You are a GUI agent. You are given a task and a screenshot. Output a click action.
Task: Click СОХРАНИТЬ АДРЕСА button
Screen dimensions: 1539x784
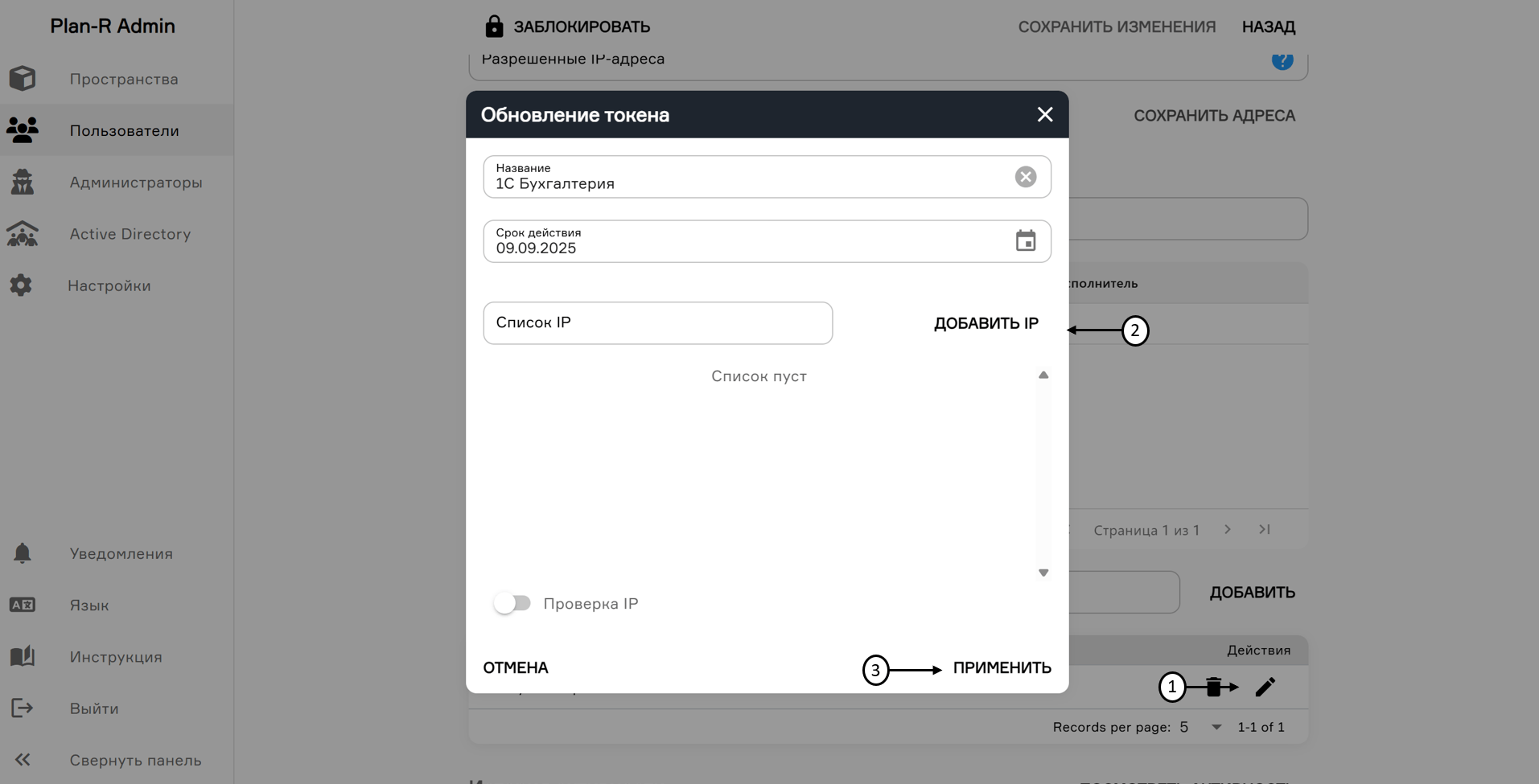(x=1214, y=116)
